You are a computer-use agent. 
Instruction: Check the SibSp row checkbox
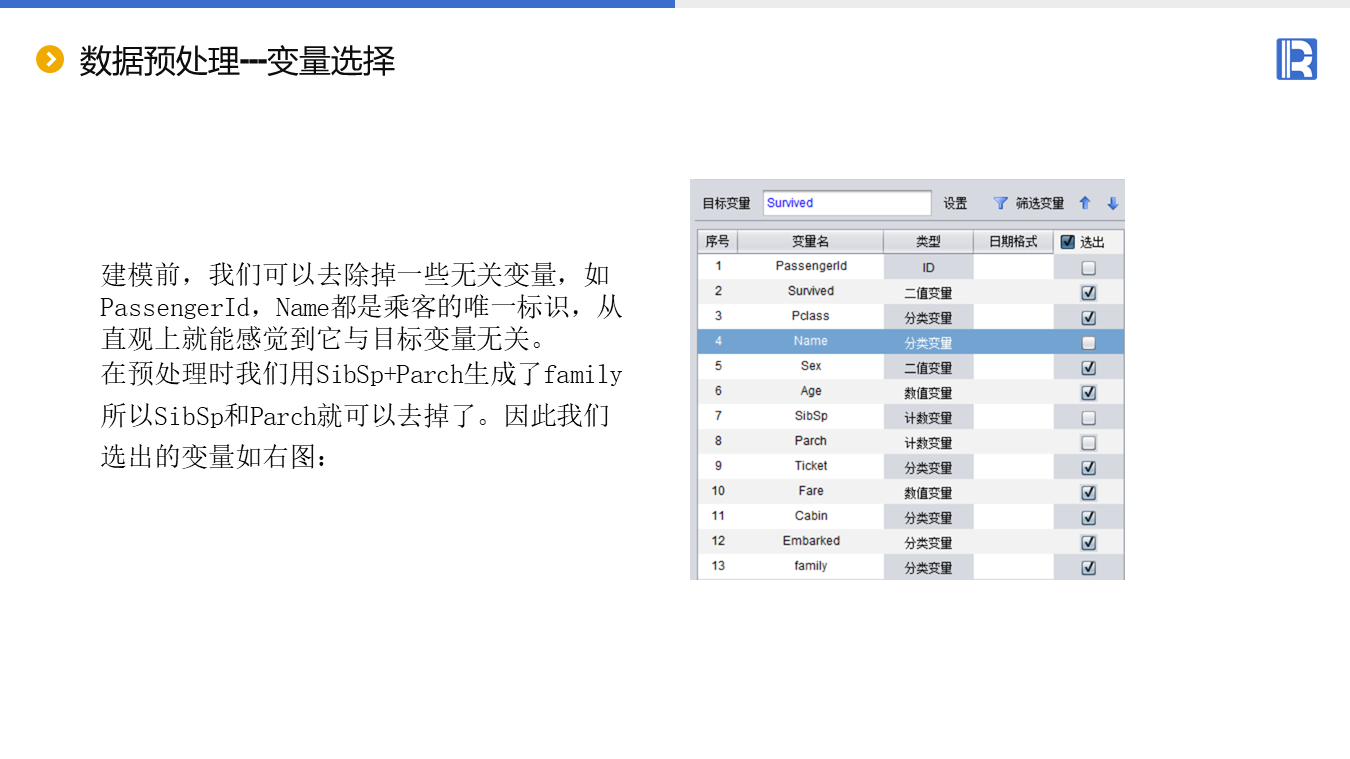[1089, 418]
